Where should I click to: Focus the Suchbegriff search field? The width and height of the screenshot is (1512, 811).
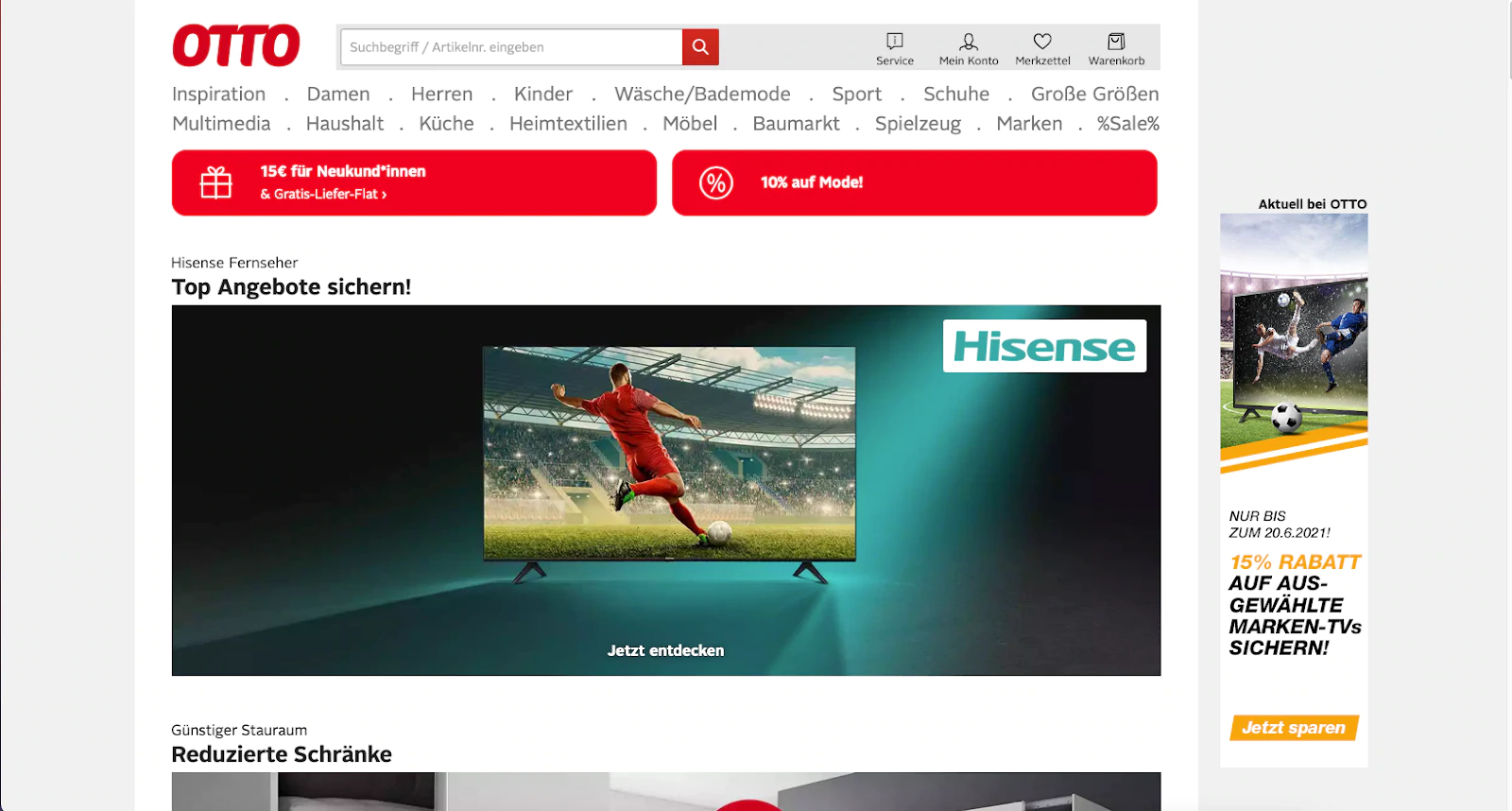511,47
